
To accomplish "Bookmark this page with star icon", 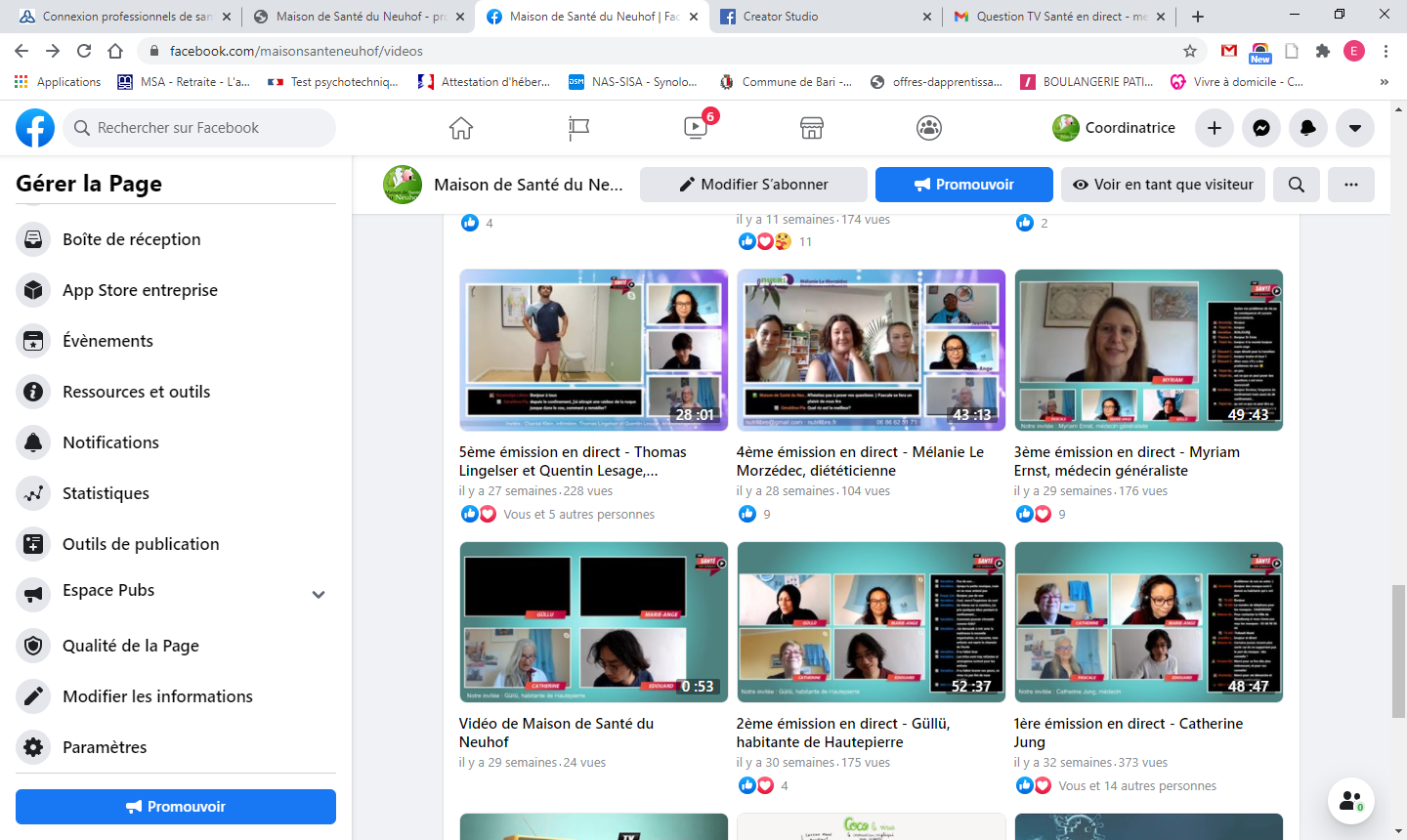I will [1190, 51].
